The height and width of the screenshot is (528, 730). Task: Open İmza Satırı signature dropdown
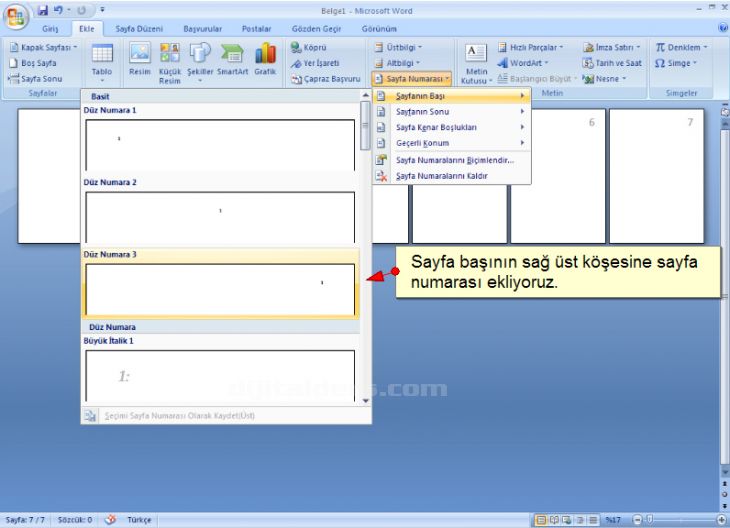coord(612,47)
